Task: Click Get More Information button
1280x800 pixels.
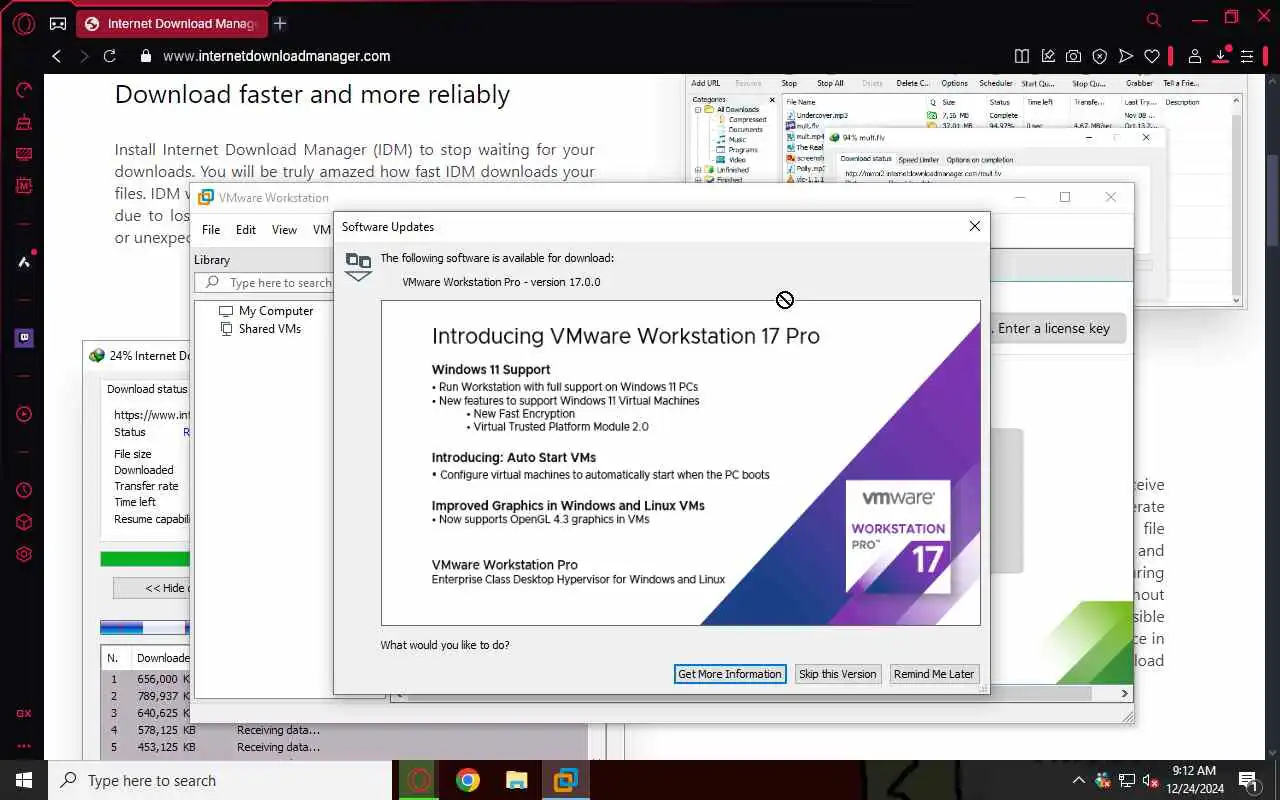Action: 730,674
